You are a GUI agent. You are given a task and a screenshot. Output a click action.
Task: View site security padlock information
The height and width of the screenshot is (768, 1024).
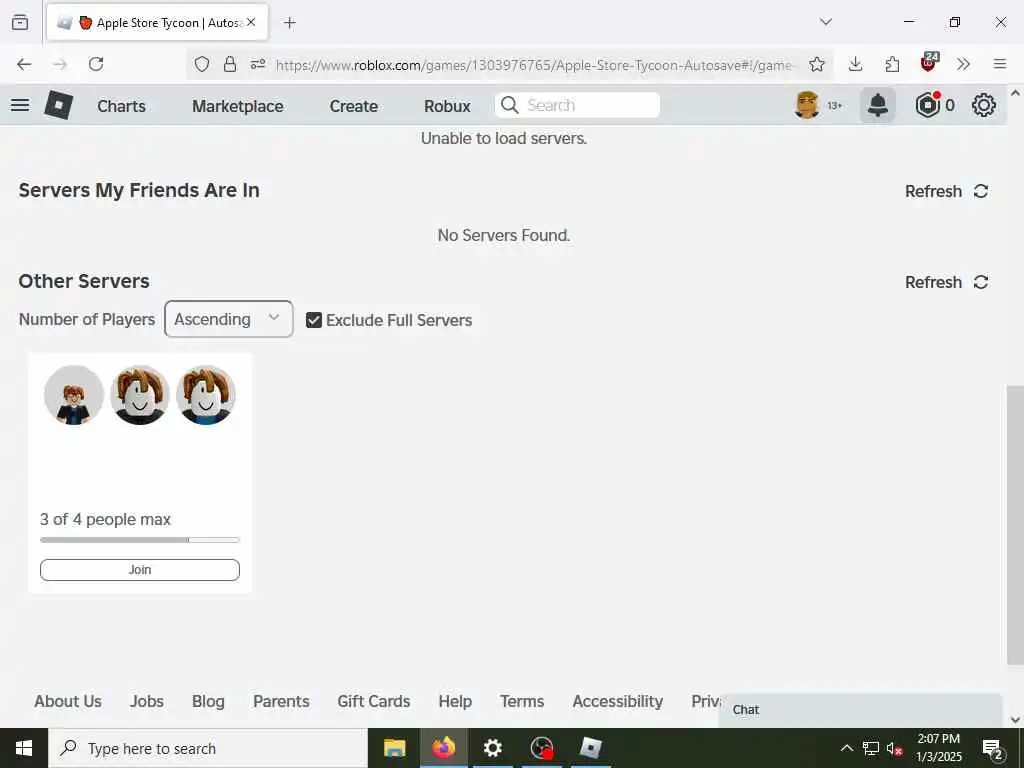tap(230, 64)
